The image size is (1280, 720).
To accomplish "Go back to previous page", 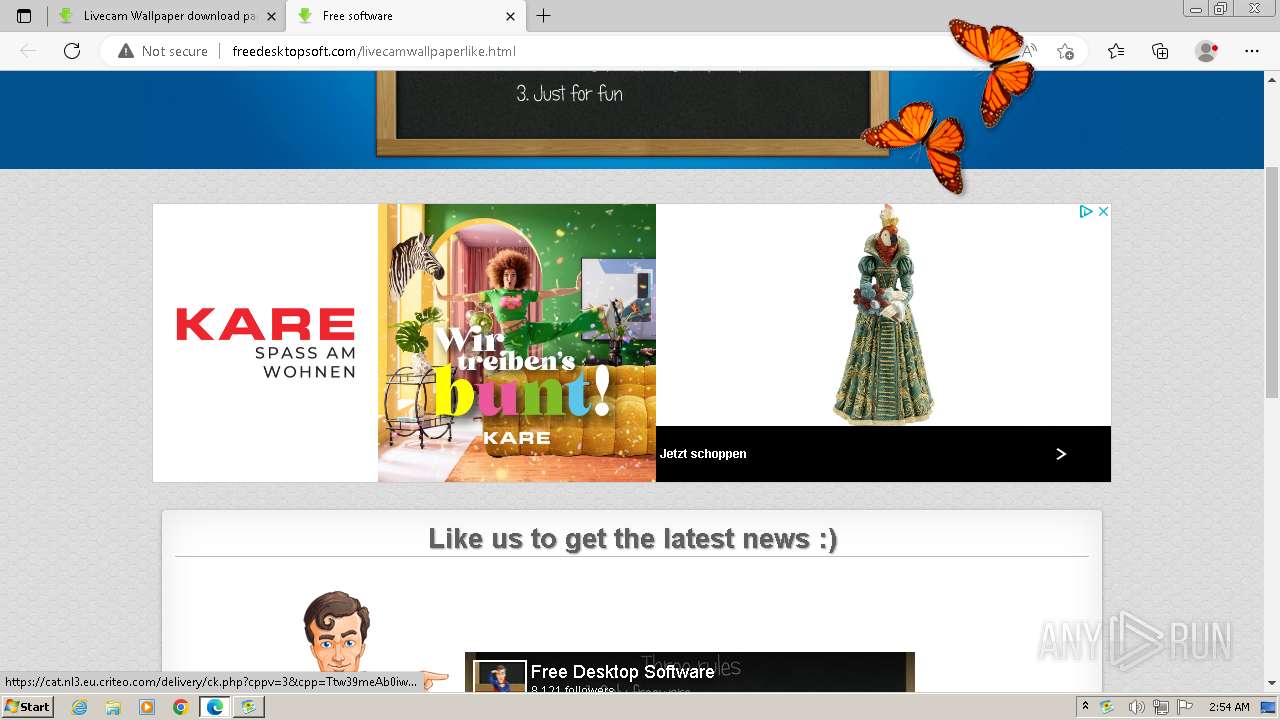I will (28, 51).
